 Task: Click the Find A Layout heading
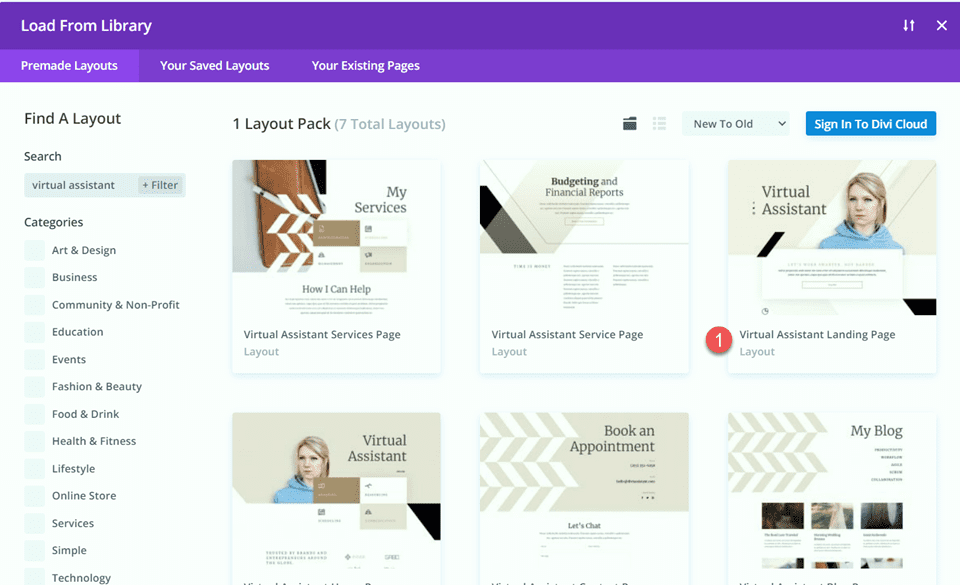72,119
